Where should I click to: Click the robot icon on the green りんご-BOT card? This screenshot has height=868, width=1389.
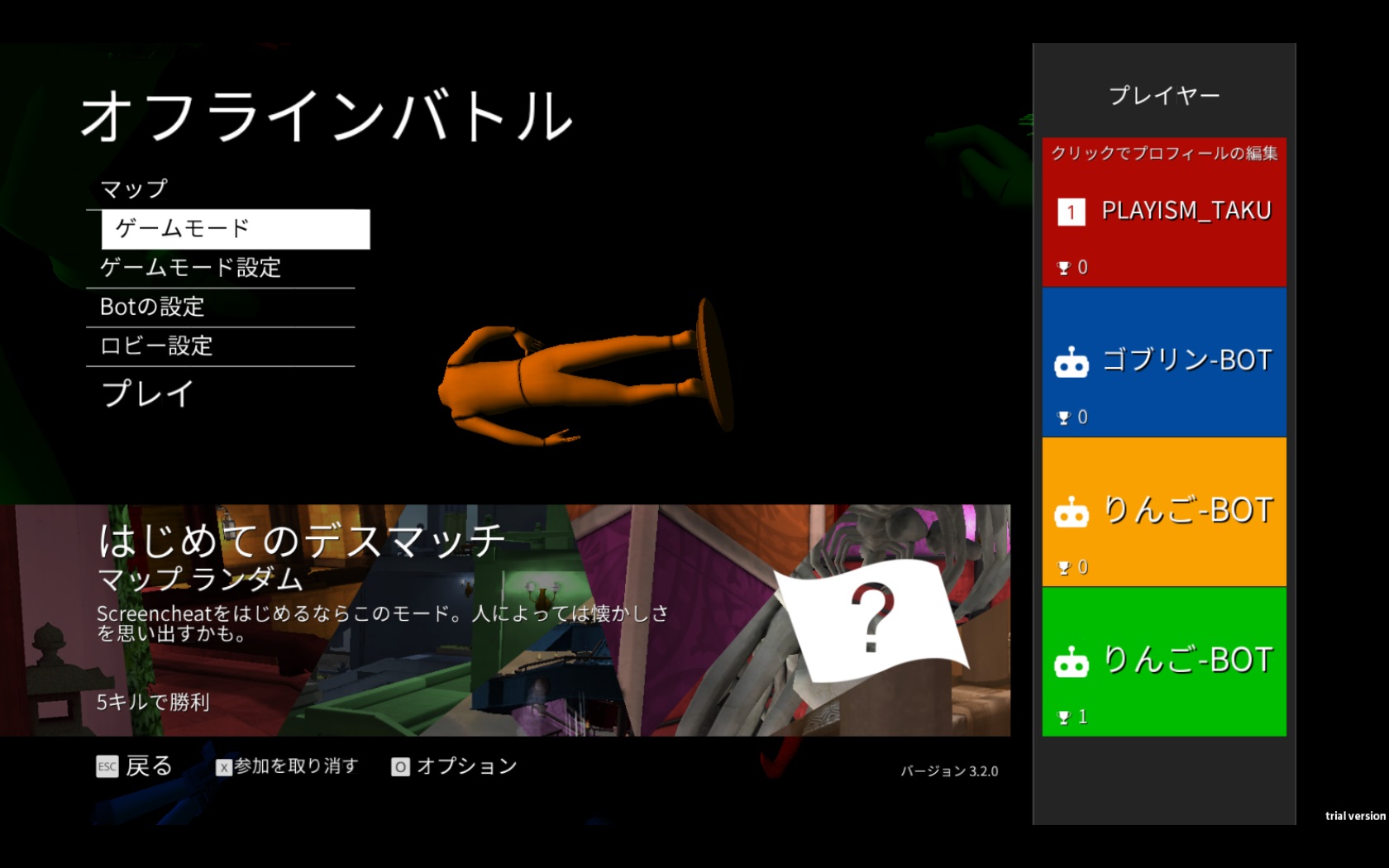point(1072,661)
